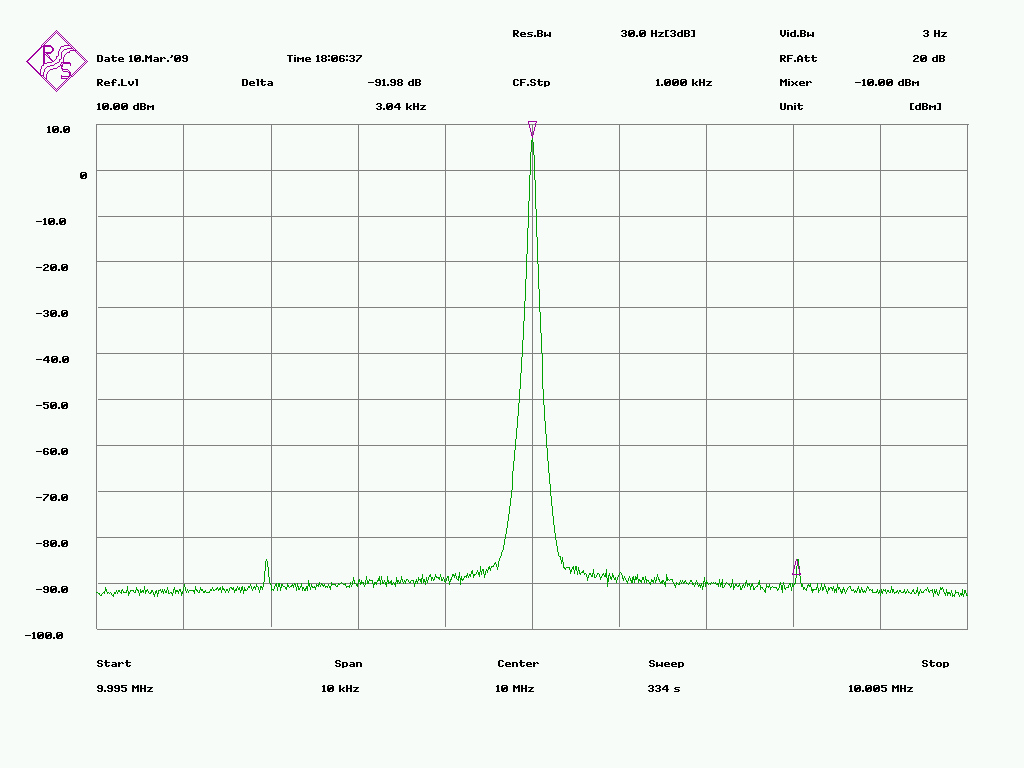Click the -60.0 y-axis label
The height and width of the screenshot is (768, 1024).
click(52, 452)
